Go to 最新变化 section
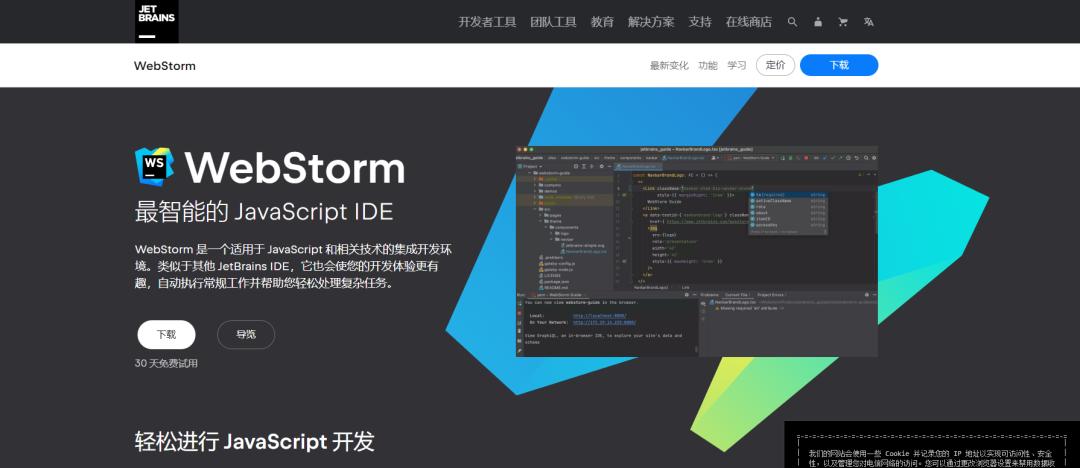Viewport: 1080px width, 468px height. [x=669, y=65]
